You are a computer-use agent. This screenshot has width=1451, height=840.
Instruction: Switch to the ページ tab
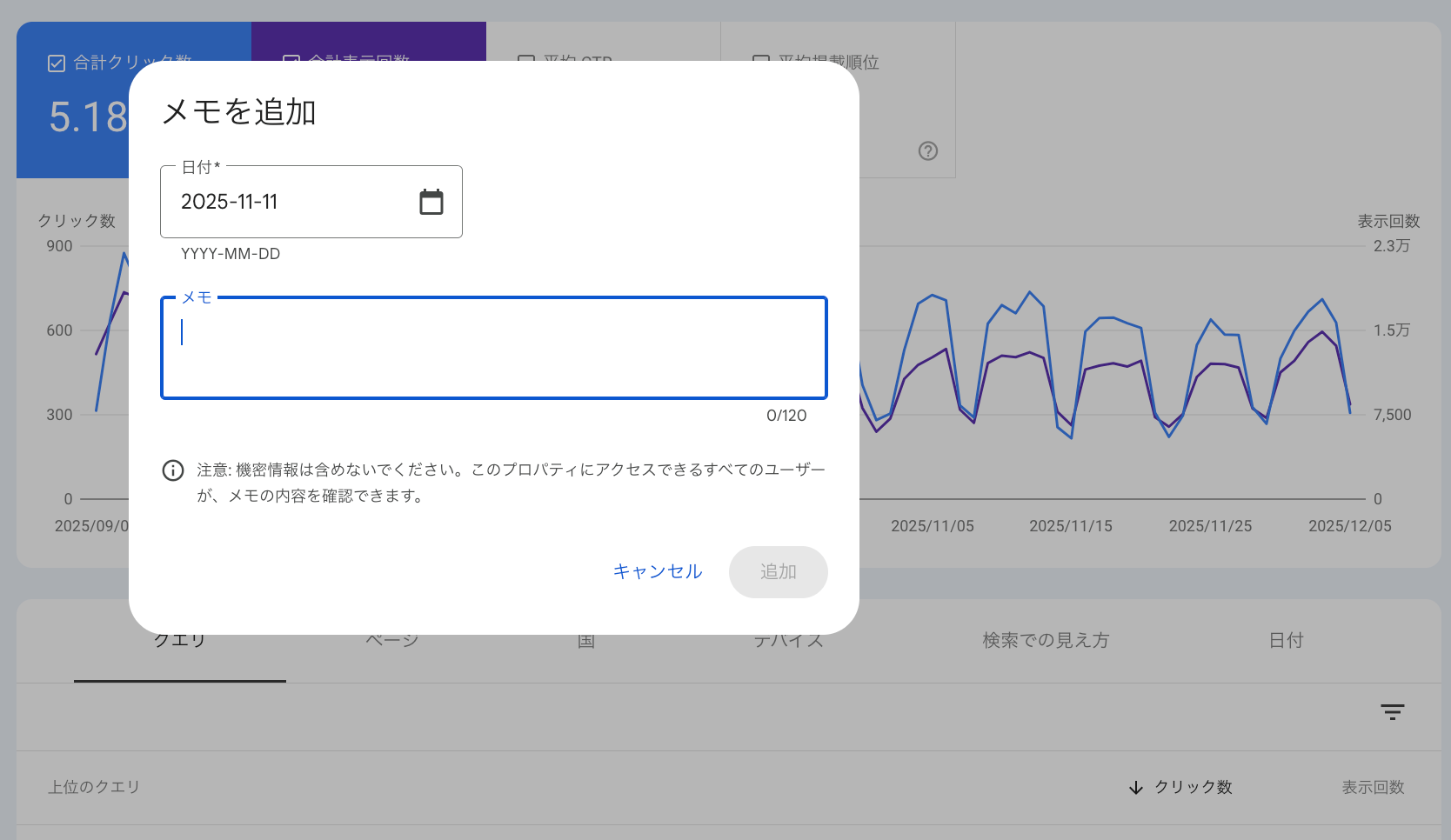point(392,640)
